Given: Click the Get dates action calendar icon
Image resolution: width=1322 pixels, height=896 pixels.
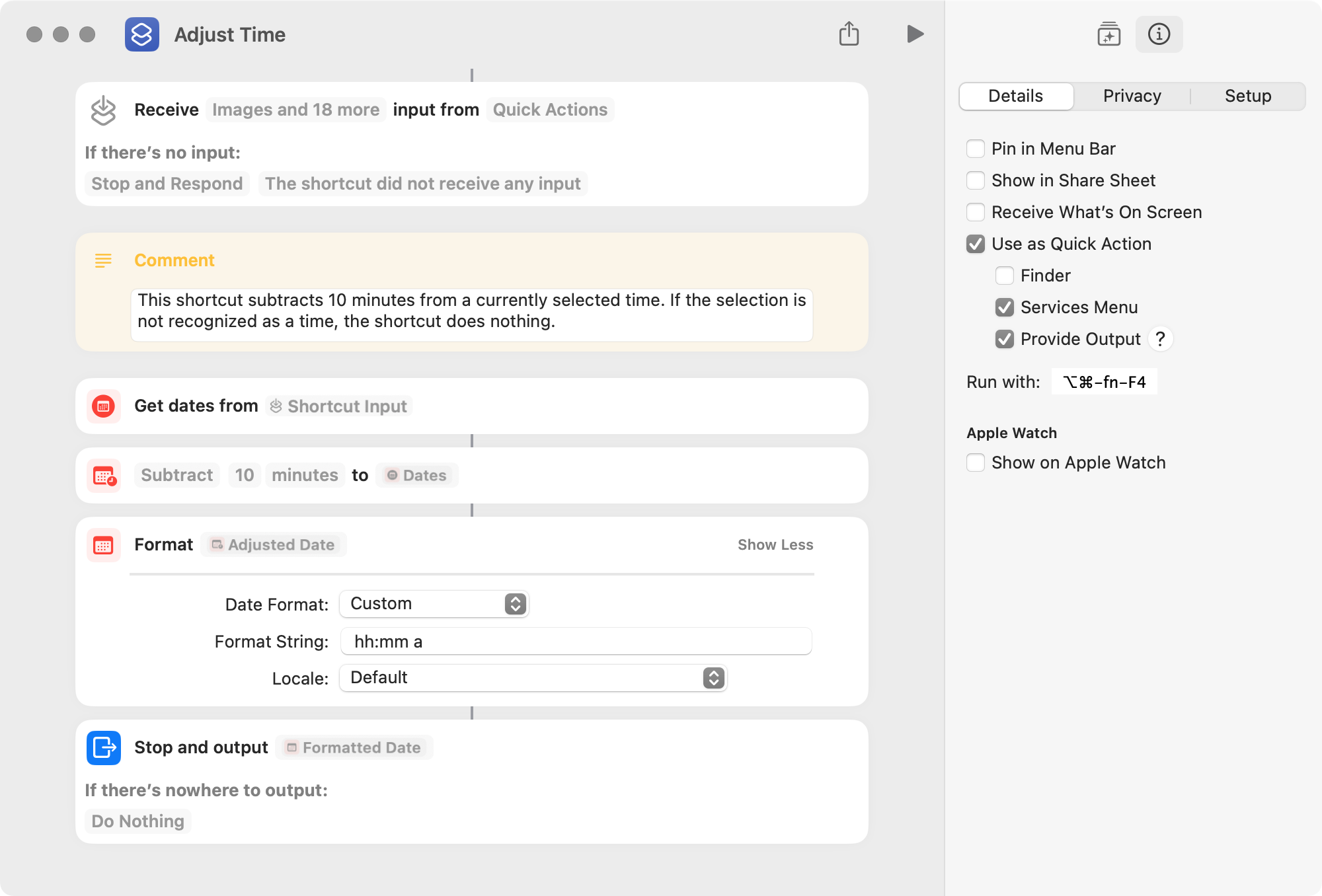Looking at the screenshot, I should click(x=104, y=406).
